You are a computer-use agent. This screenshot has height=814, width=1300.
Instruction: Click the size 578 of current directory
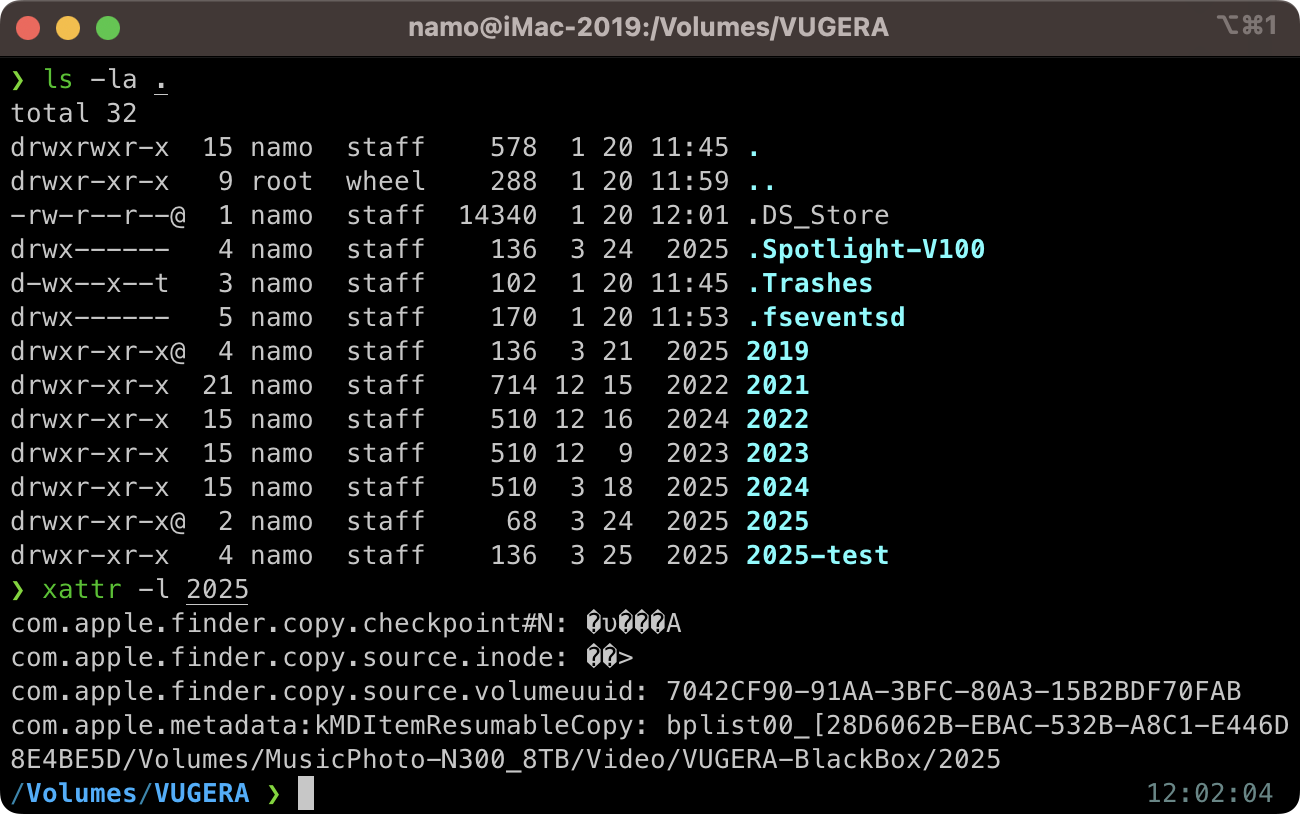pos(513,148)
